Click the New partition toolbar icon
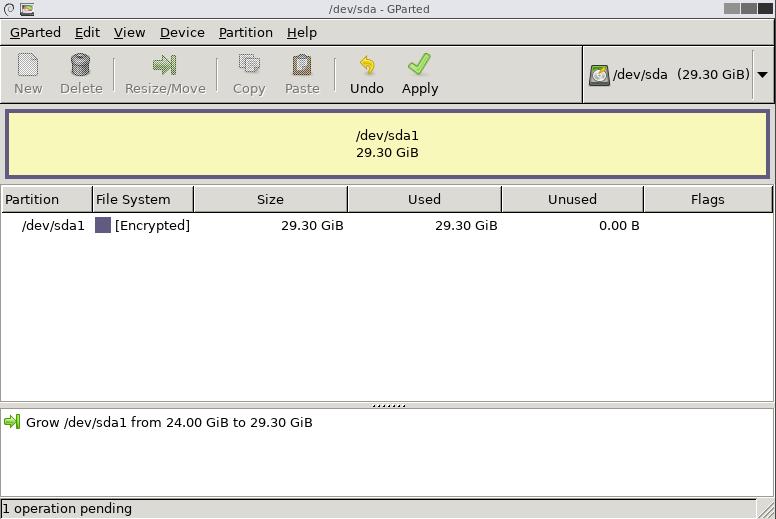 tap(28, 64)
